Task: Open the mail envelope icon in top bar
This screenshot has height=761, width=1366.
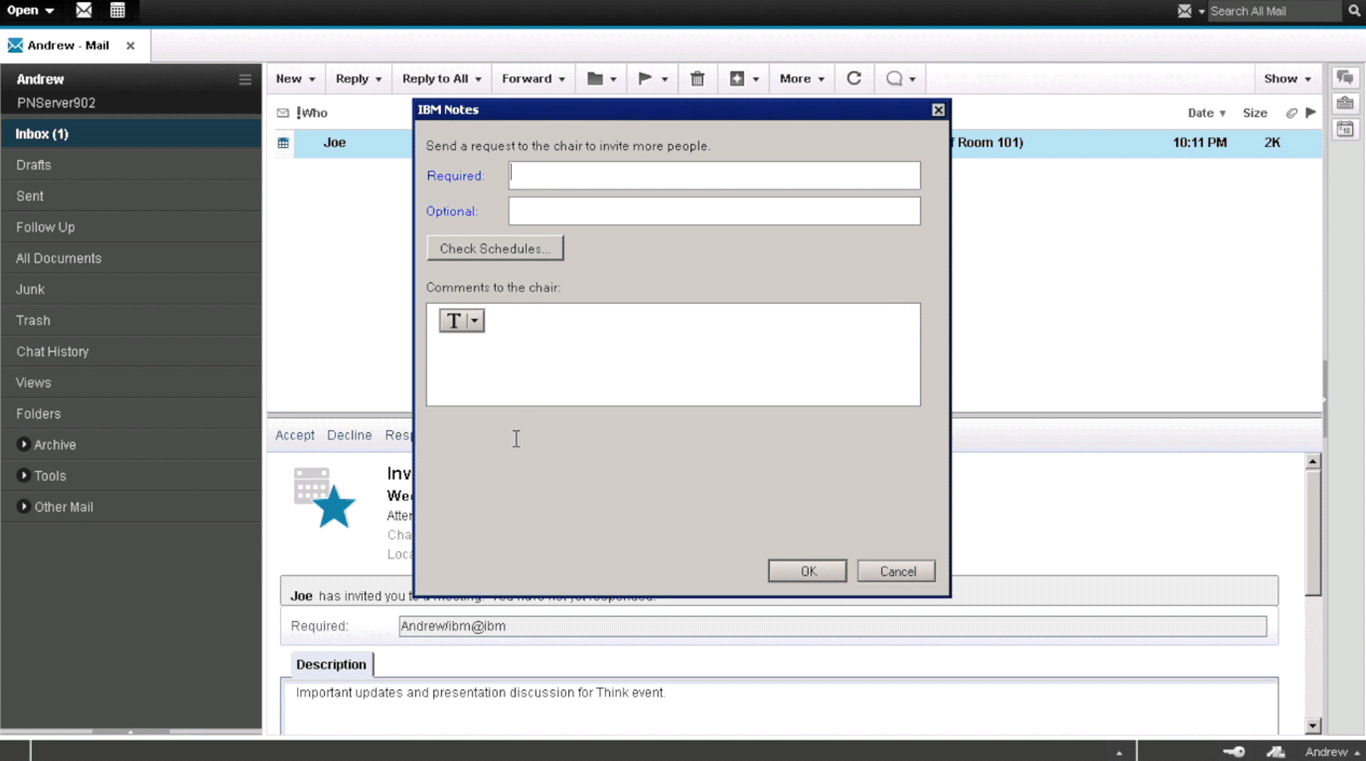Action: point(84,10)
